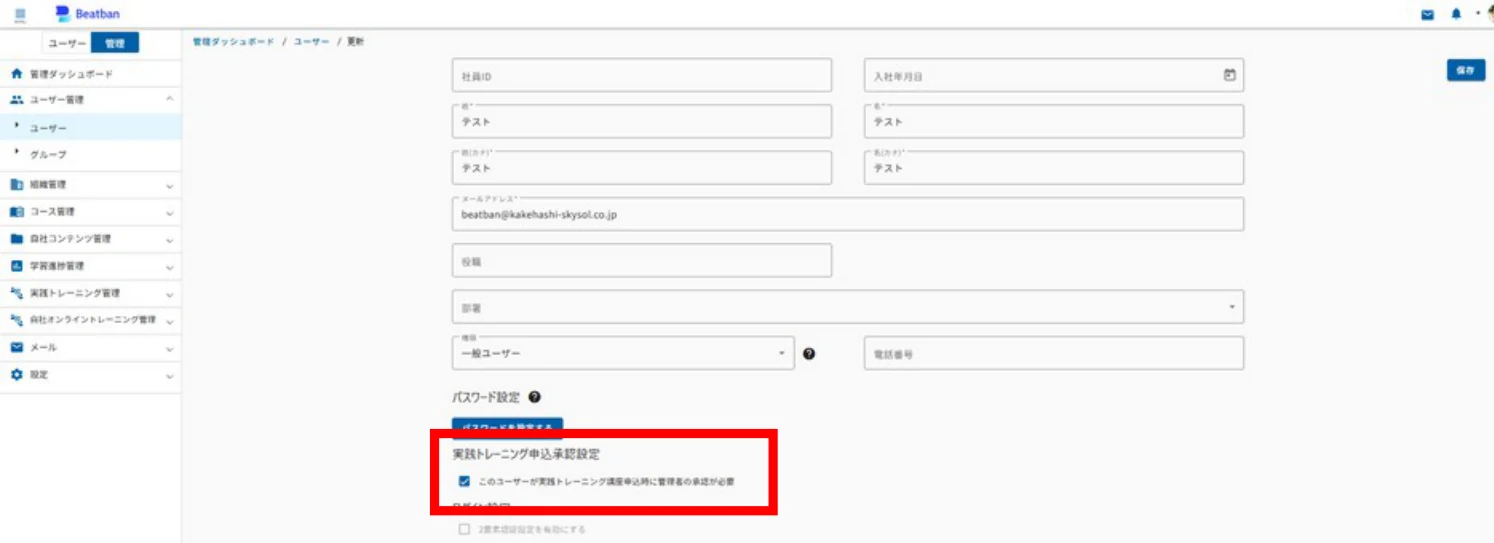Click the book icon beside コース管理
This screenshot has width=1494, height=543.
click(x=16, y=212)
